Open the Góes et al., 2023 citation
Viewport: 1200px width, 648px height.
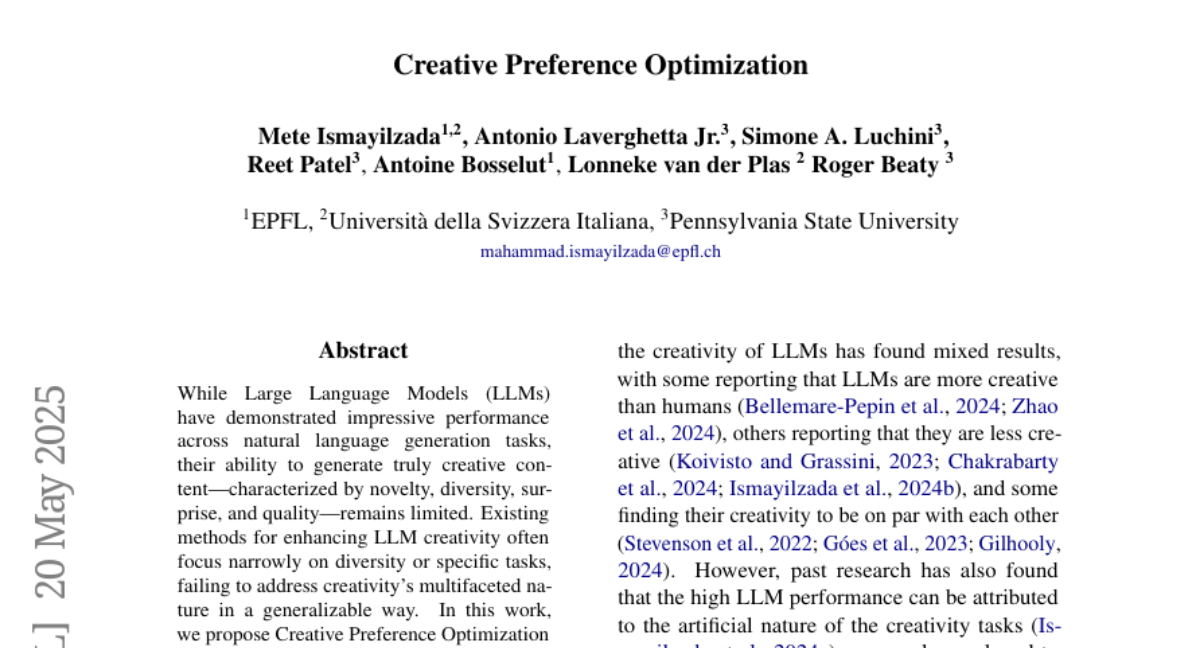tap(895, 544)
